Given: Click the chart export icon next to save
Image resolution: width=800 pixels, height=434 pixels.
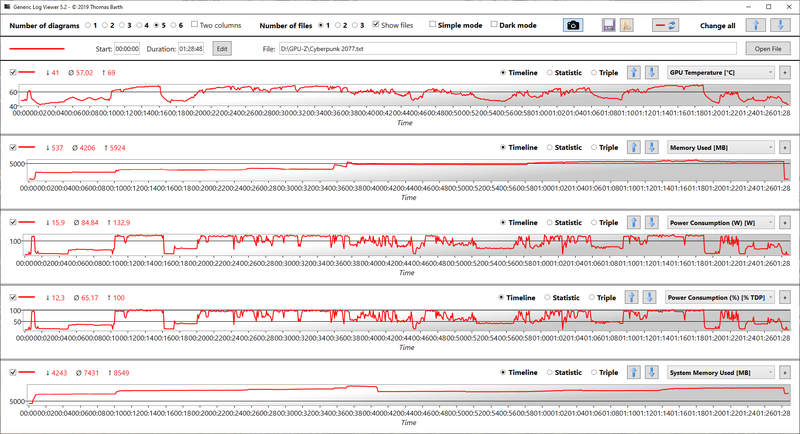Looking at the screenshot, I should pyautogui.click(x=627, y=25).
